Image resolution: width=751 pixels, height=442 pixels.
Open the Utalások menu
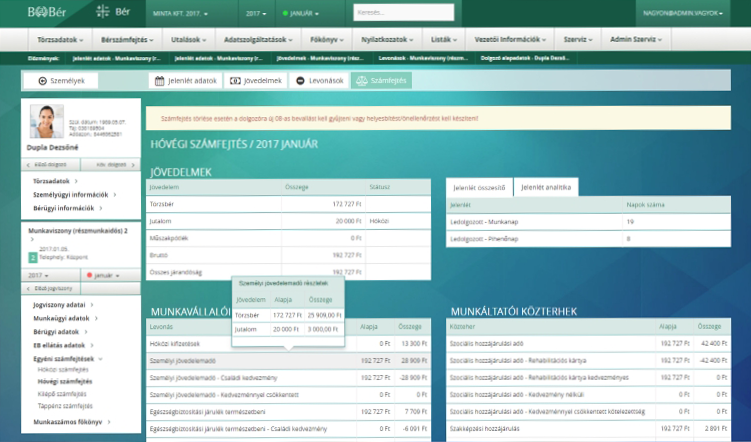pos(189,40)
